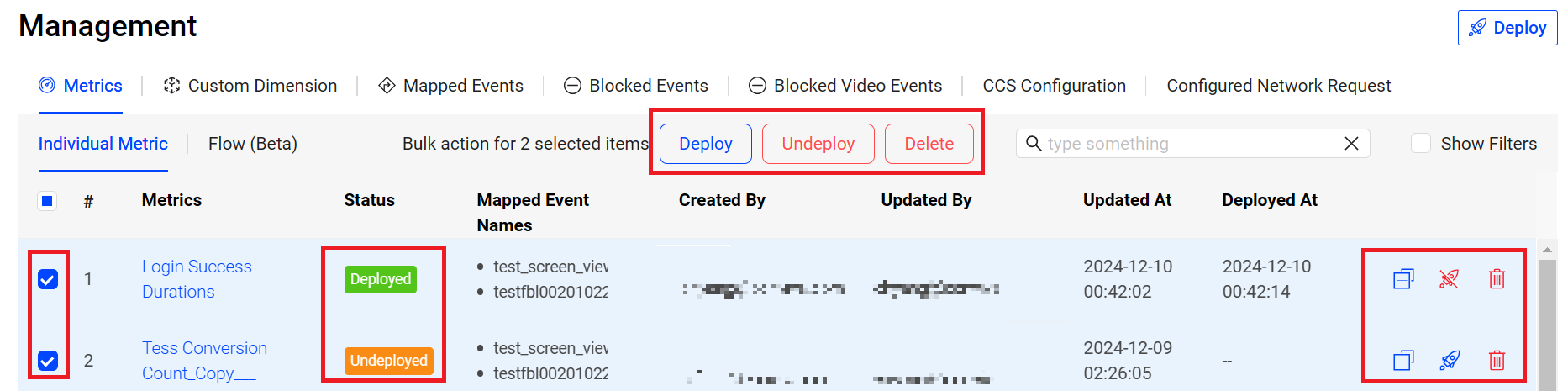Uncheck the Tess Conversion Count_Copy row checkbox

tap(48, 361)
